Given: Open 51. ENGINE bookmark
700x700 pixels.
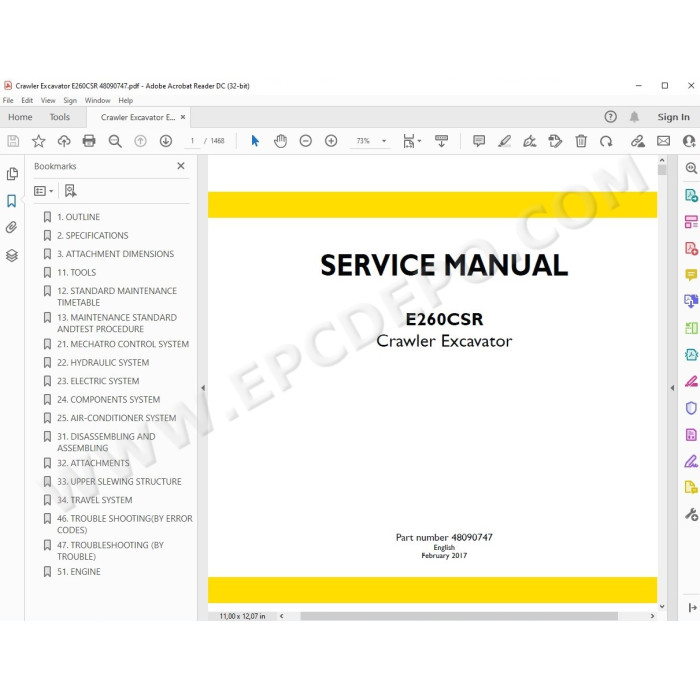Looking at the screenshot, I should coord(79,571).
